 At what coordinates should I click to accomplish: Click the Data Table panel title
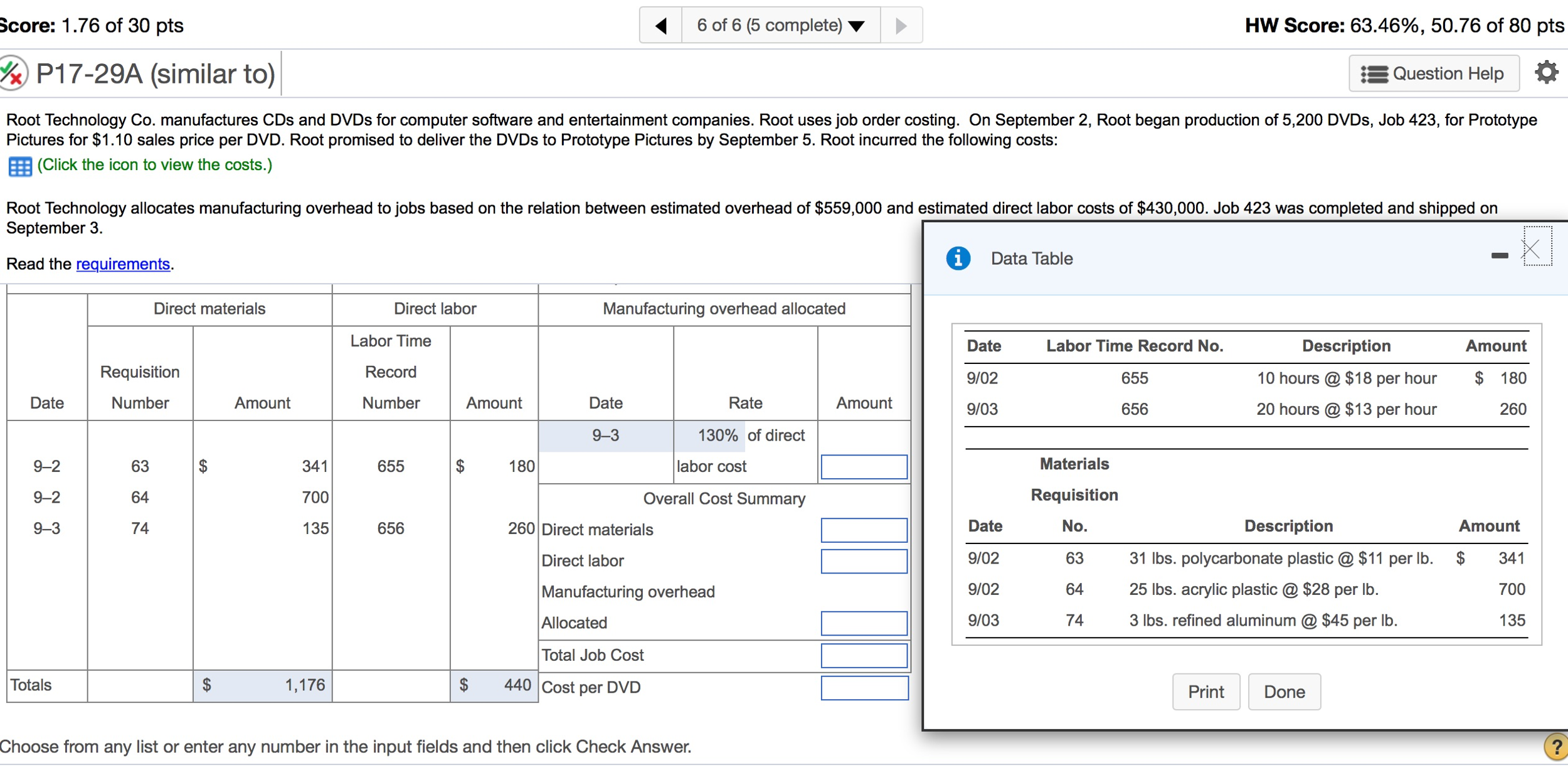[1030, 258]
